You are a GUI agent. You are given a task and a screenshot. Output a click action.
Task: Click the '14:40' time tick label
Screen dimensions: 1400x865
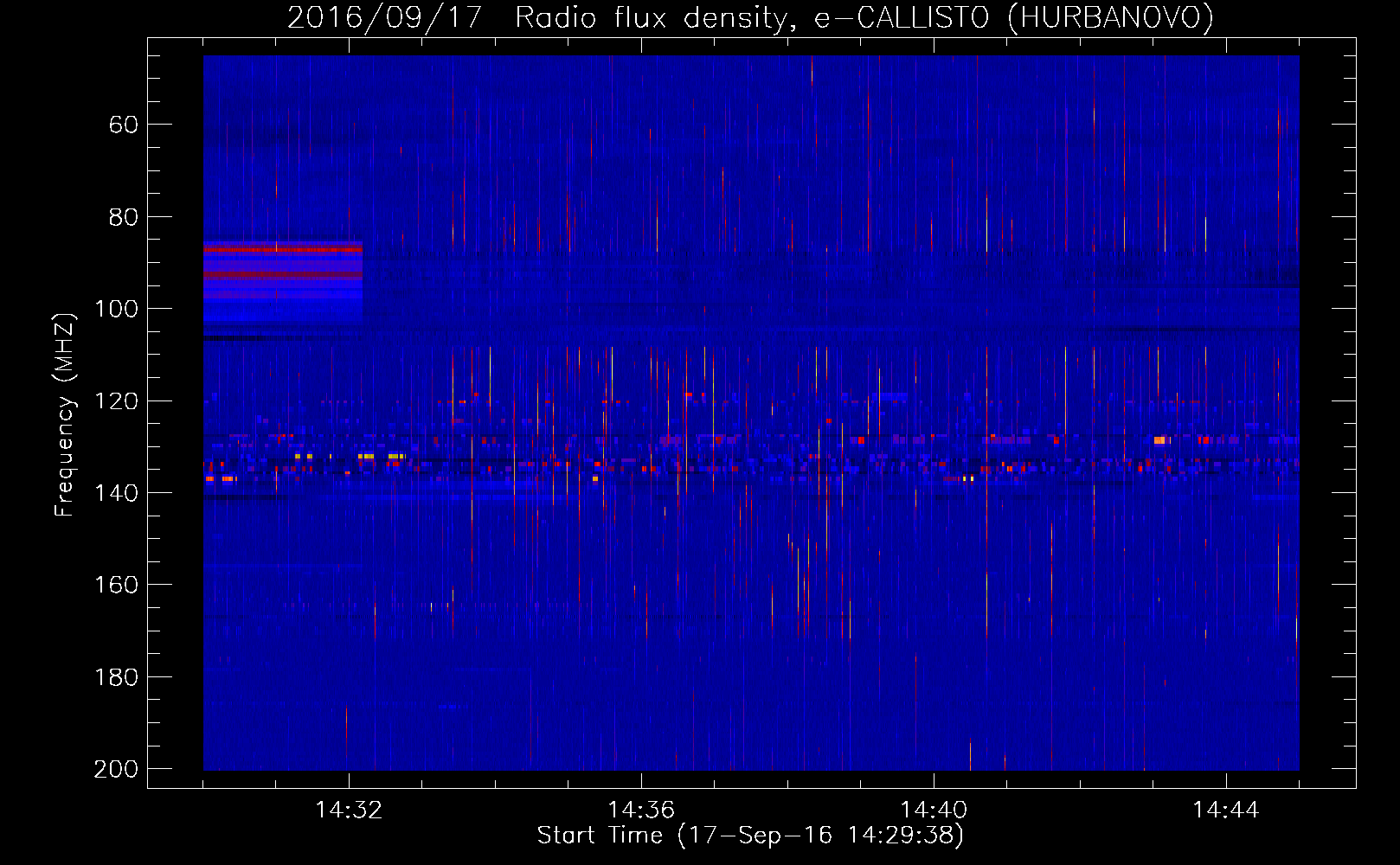click(x=934, y=810)
